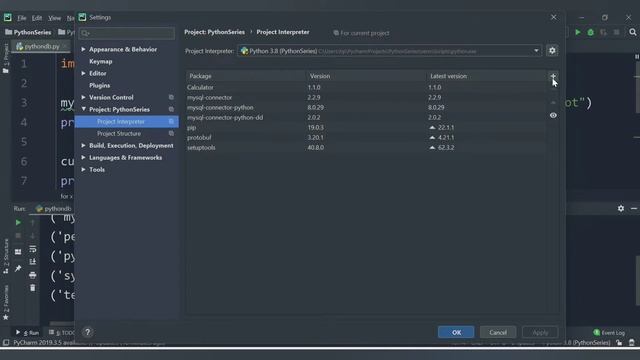Expand Version Control settings

pyautogui.click(x=83, y=98)
